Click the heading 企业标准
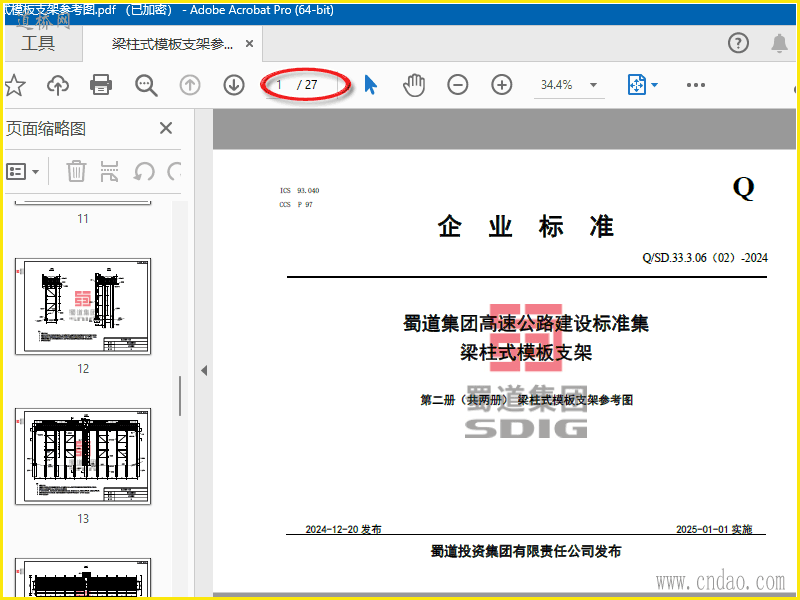Image resolution: width=800 pixels, height=600 pixels. [x=526, y=226]
